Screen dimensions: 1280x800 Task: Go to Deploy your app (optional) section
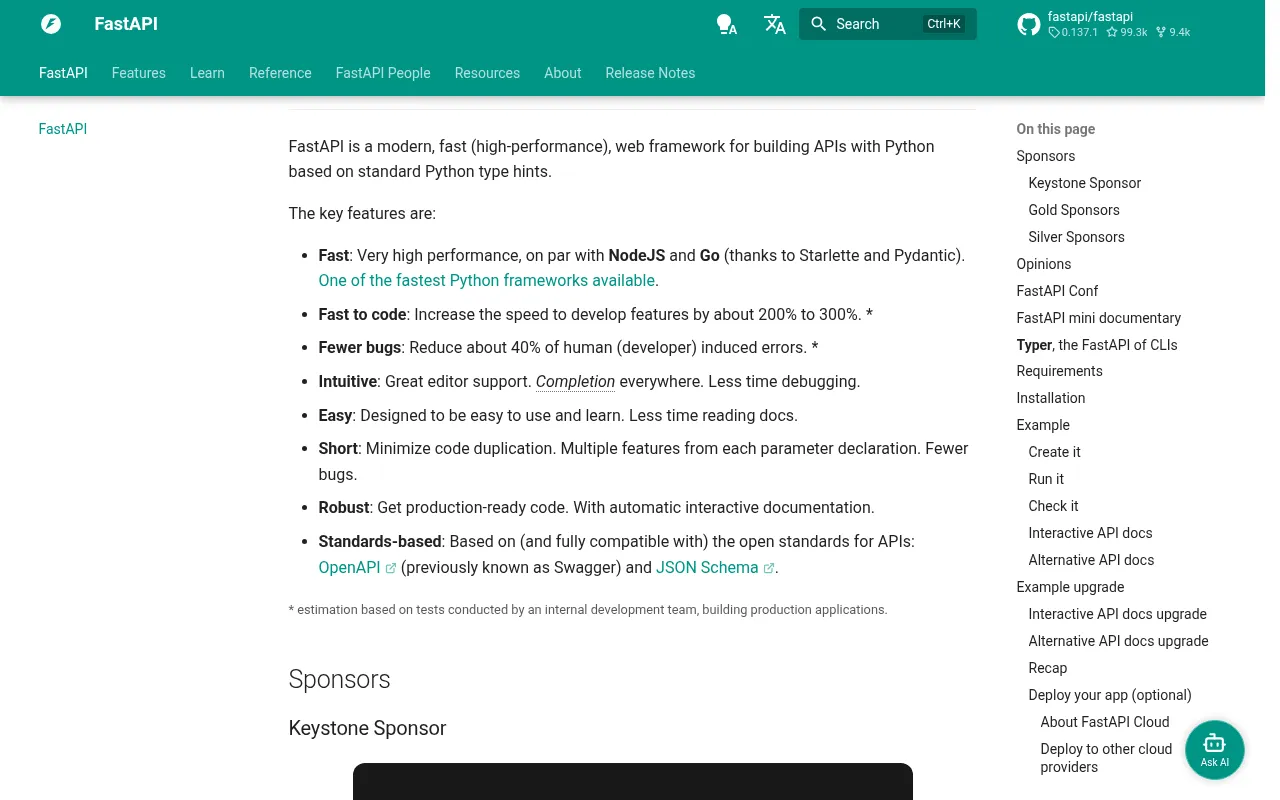tap(1110, 695)
